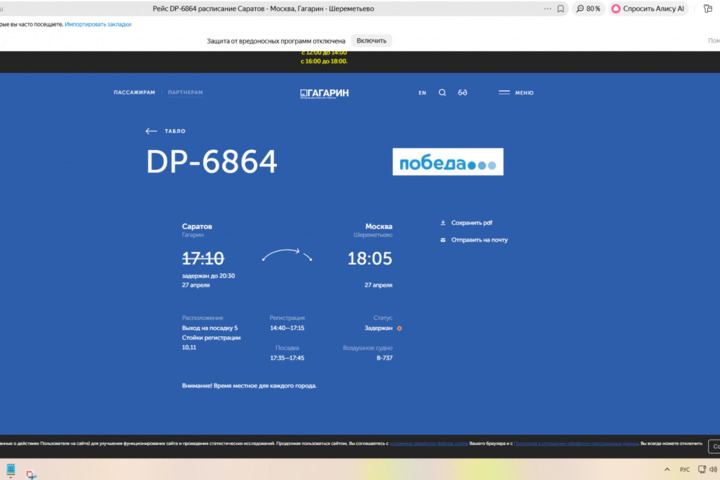Click the Гагарин airport logo
This screenshot has width=720, height=480.
coord(324,93)
